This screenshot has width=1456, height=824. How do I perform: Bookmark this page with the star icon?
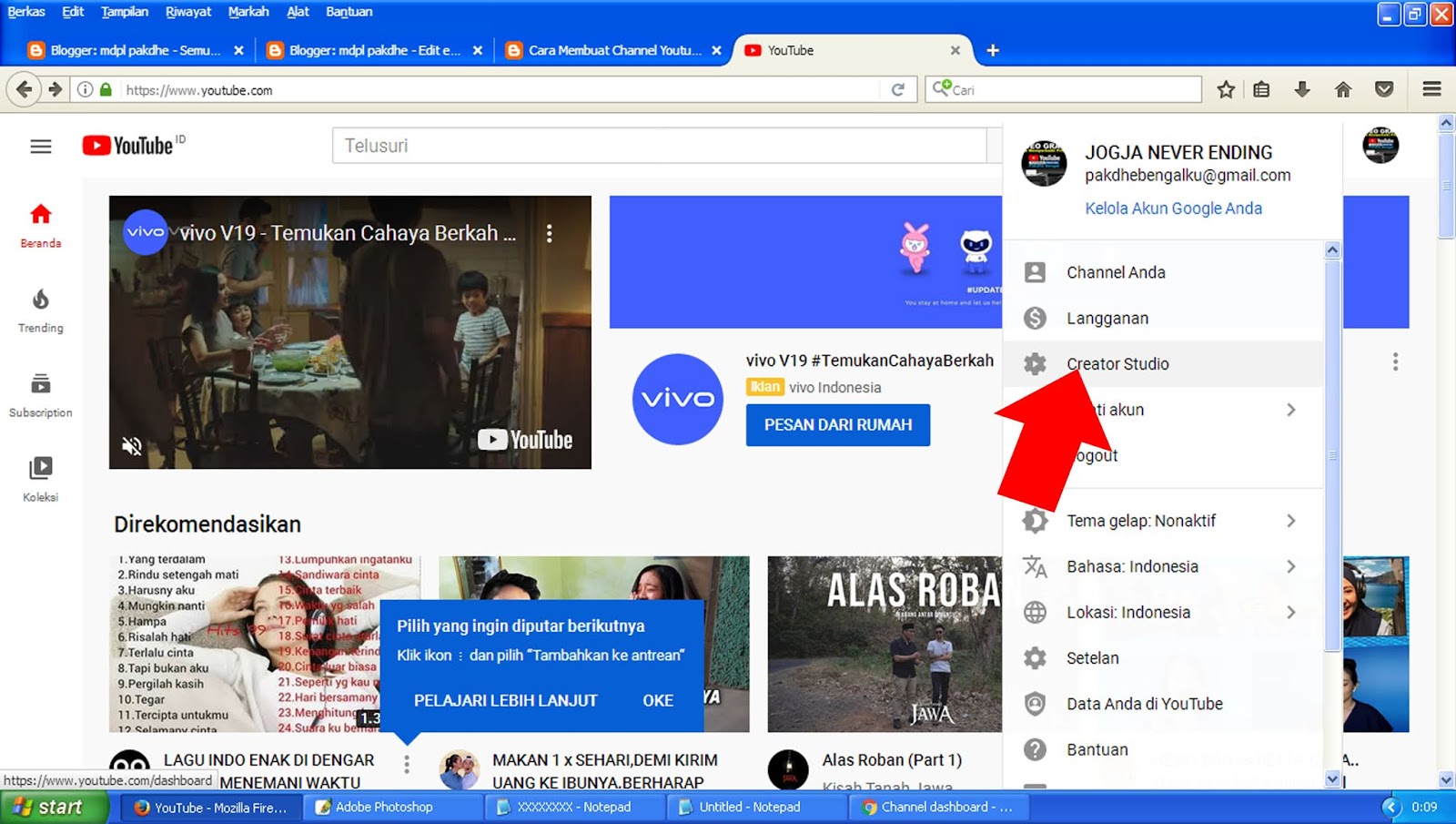(x=1226, y=89)
